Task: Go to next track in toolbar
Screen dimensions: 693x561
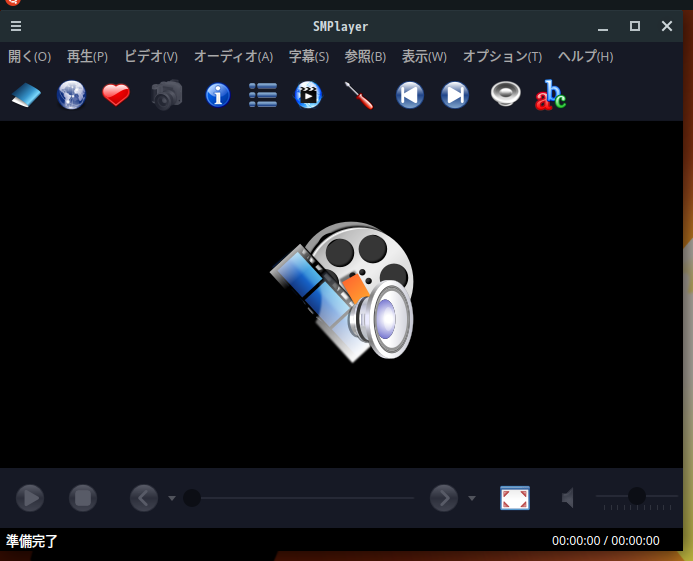Action: click(455, 95)
